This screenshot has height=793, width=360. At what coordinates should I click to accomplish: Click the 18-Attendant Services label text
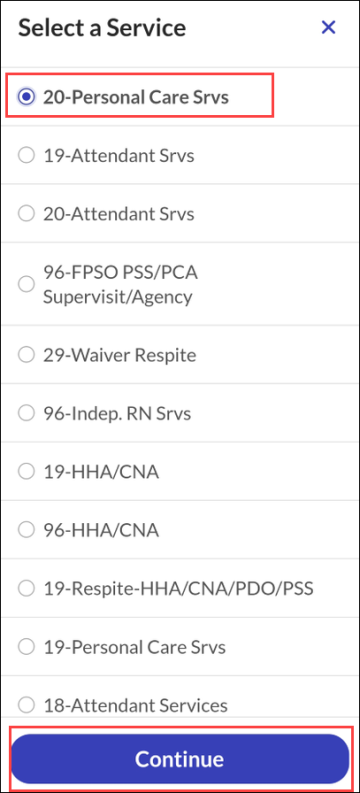pos(135,704)
